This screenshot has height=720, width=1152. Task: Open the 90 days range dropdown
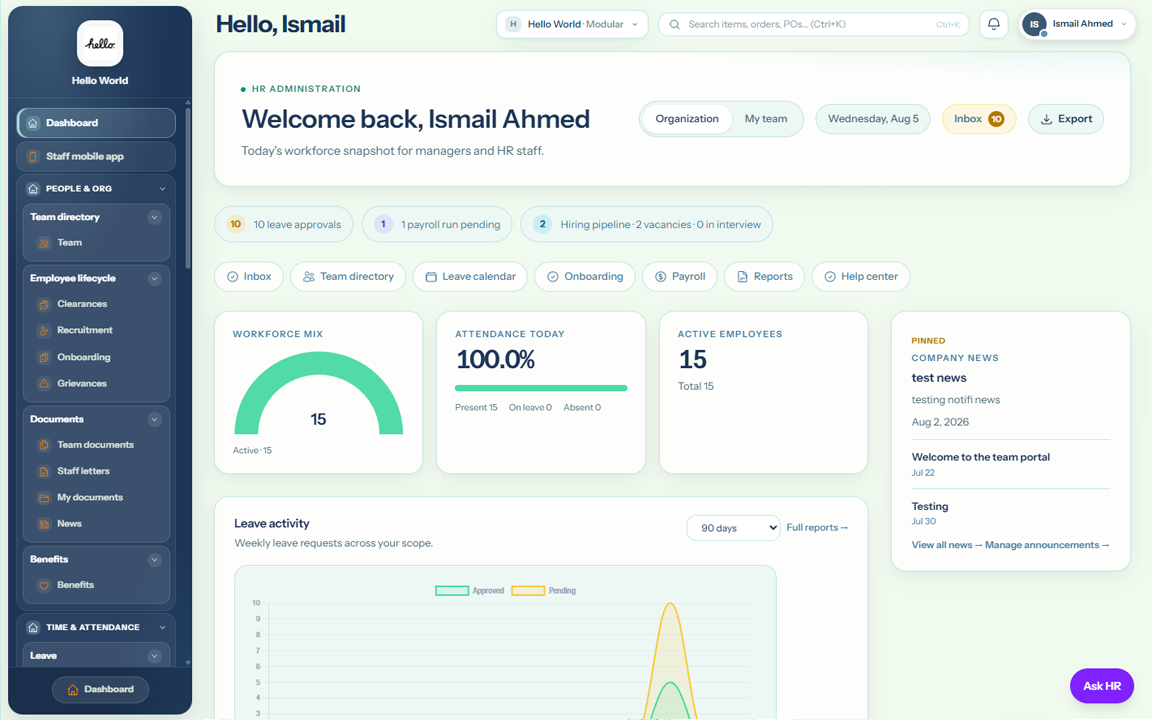[x=733, y=528]
